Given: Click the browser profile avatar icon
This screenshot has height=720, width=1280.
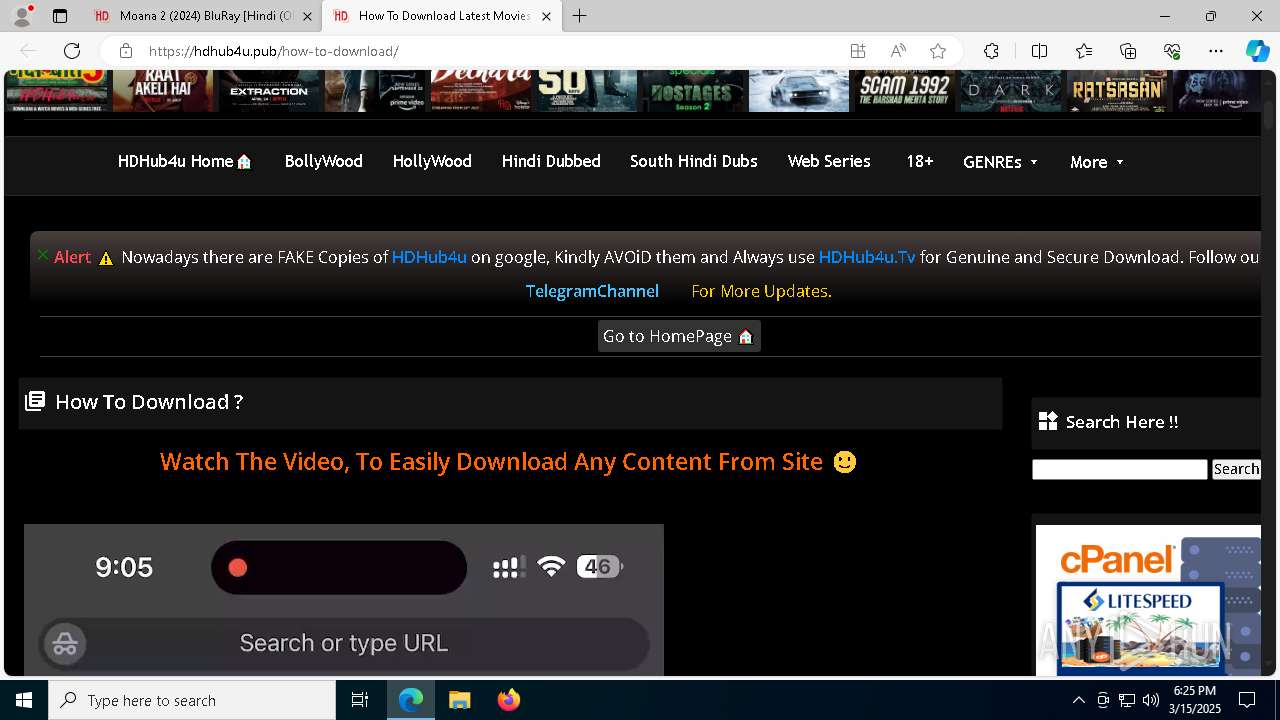Looking at the screenshot, I should coord(22,16).
